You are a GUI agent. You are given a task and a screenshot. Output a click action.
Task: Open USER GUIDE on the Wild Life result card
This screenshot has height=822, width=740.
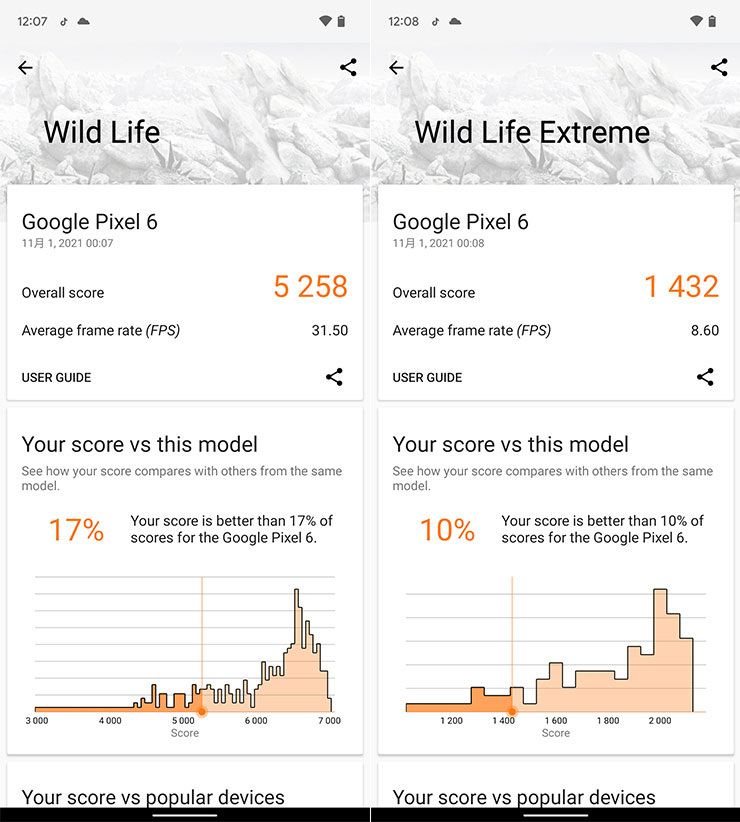(x=56, y=378)
